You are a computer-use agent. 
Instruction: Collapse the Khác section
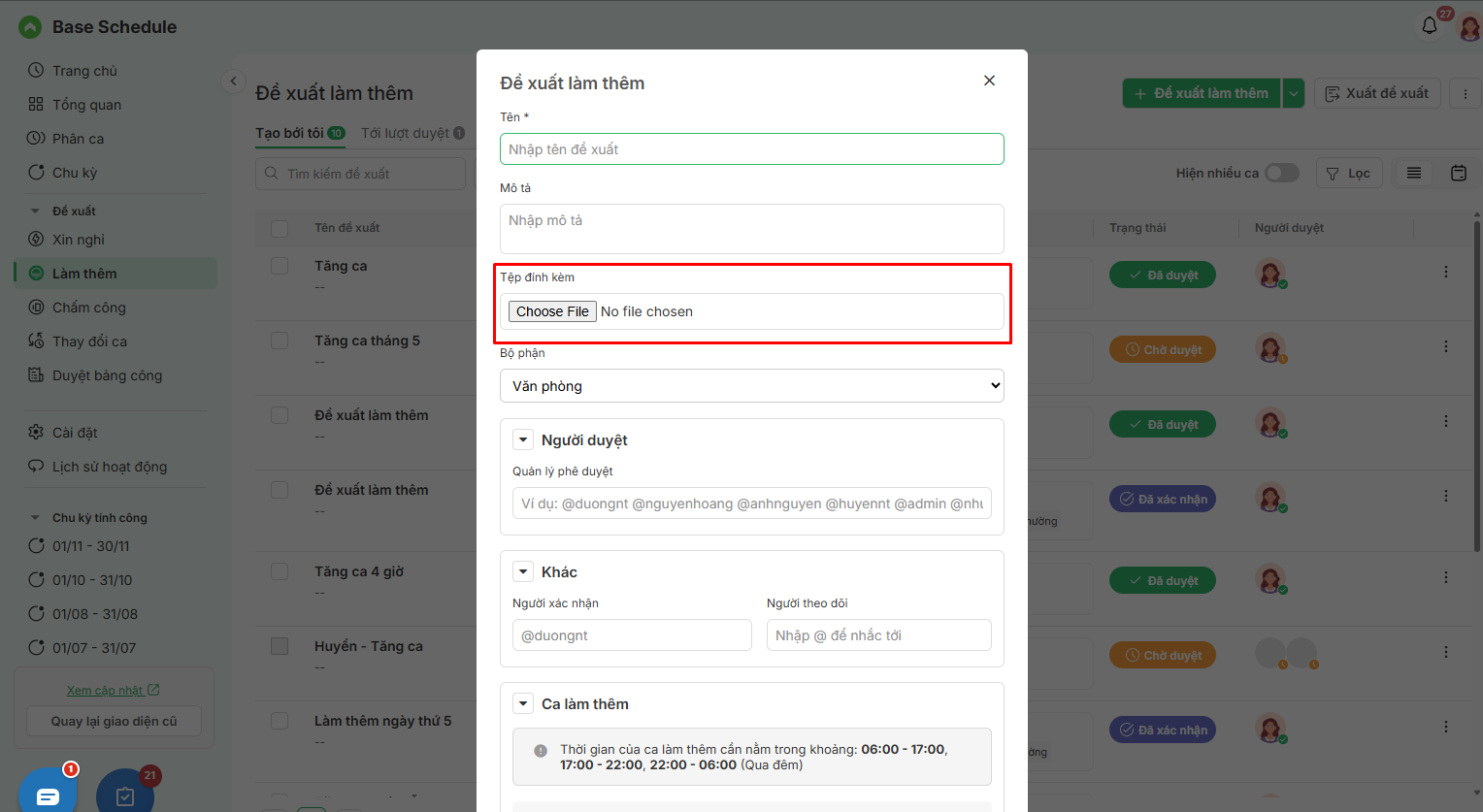point(523,571)
